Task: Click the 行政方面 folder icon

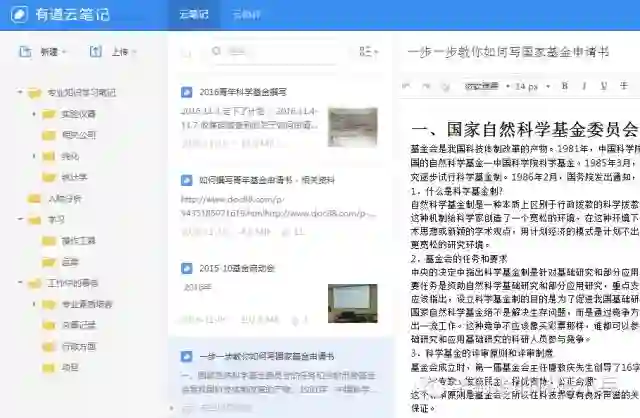Action: [x=49, y=347]
